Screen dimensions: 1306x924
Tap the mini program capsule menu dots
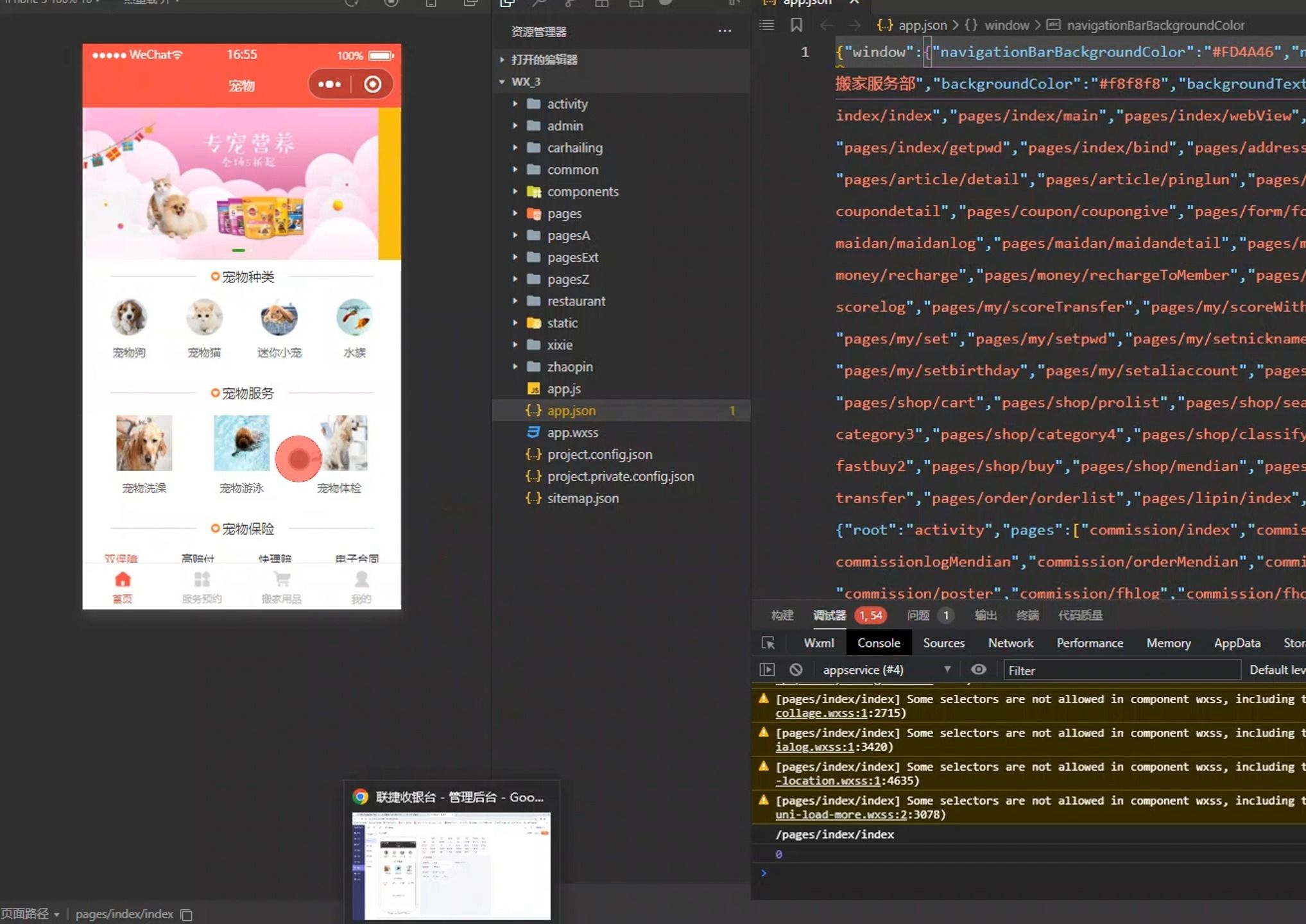[329, 84]
